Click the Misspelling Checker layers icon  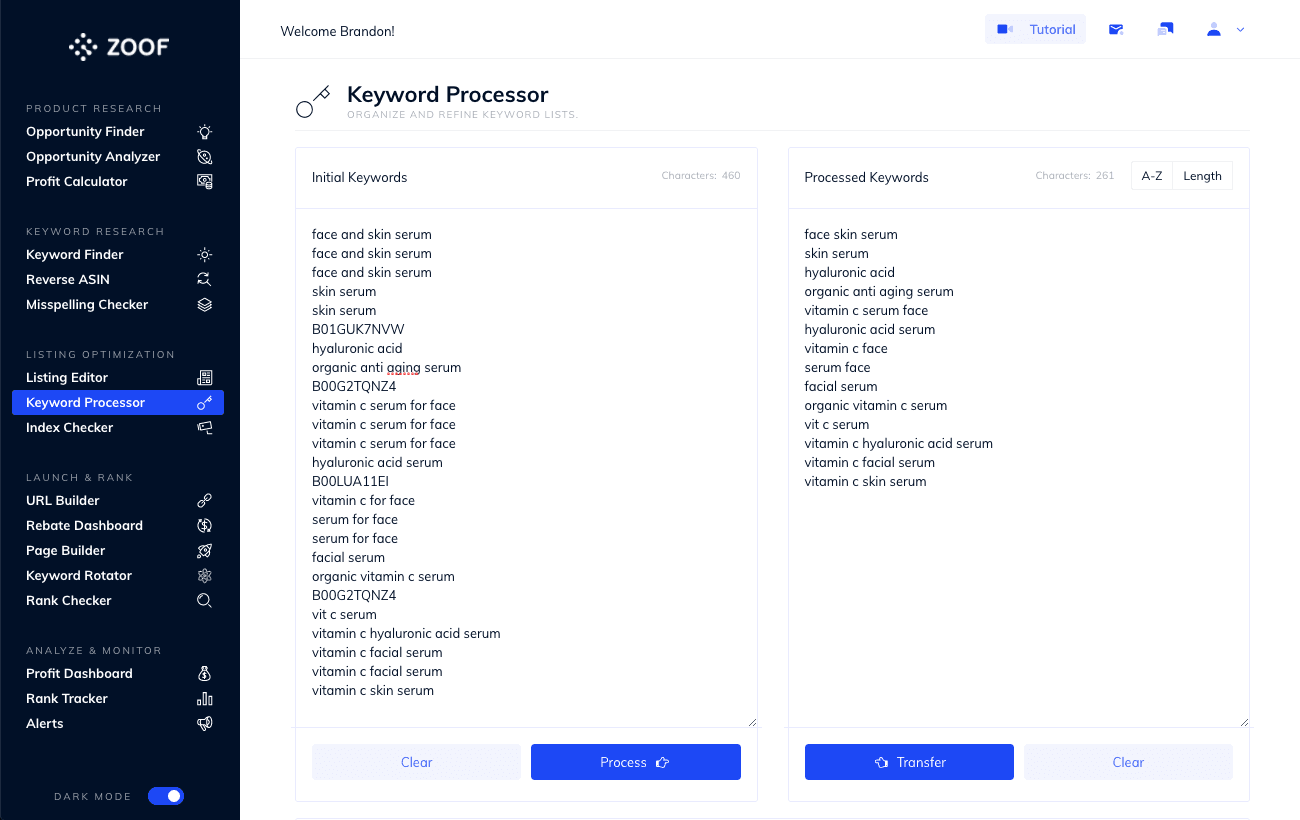tap(204, 305)
